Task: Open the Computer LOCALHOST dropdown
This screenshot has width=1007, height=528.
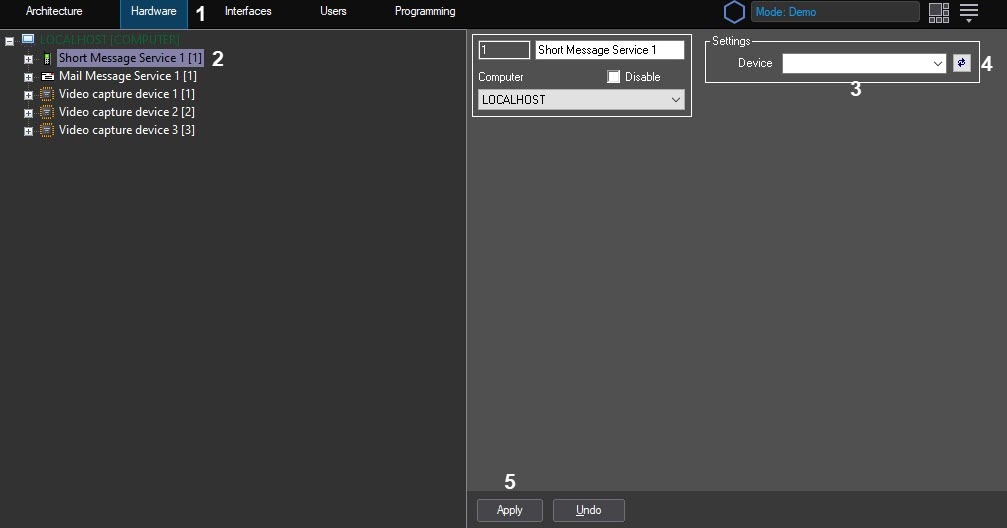Action: [581, 100]
